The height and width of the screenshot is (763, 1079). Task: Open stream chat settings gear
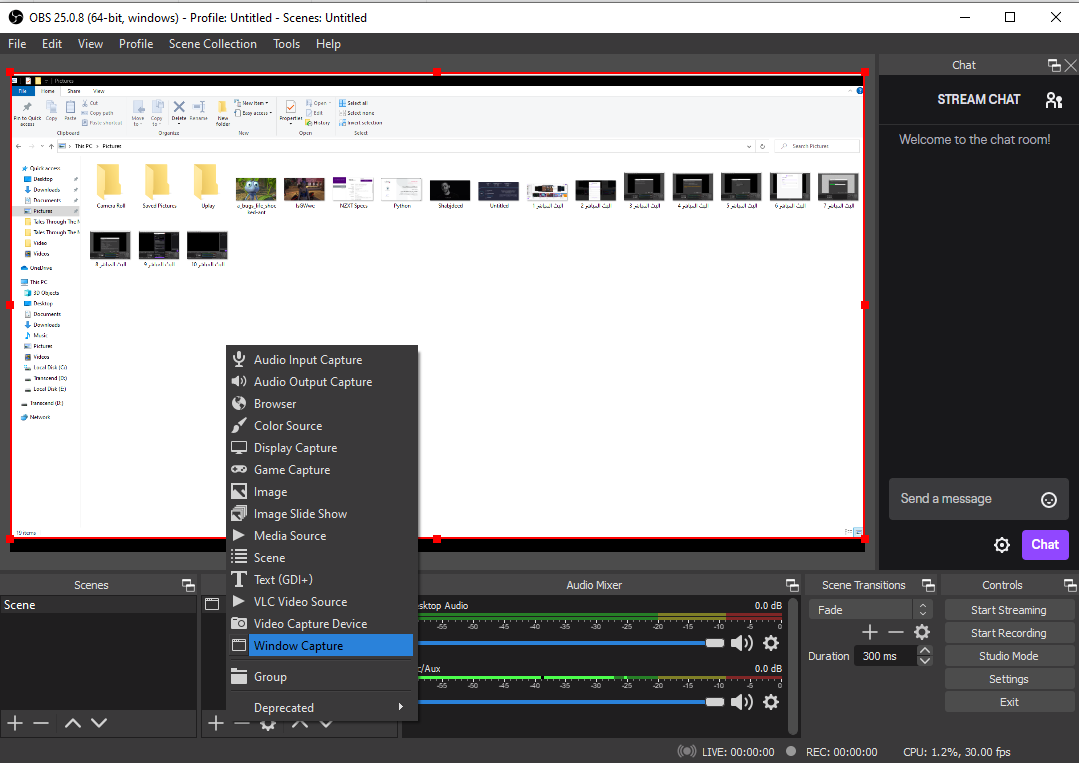1001,545
